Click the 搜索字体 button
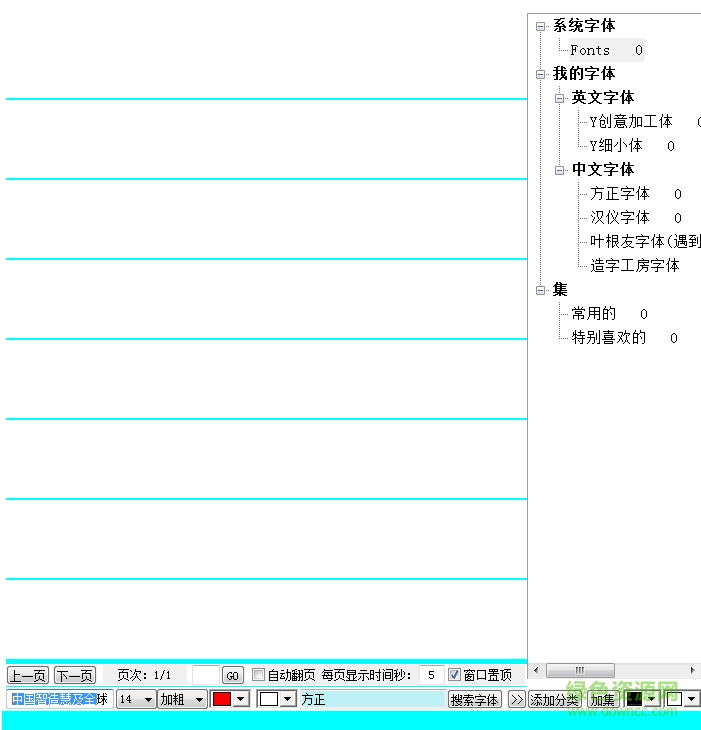Viewport: 701px width, 730px height. coord(475,700)
